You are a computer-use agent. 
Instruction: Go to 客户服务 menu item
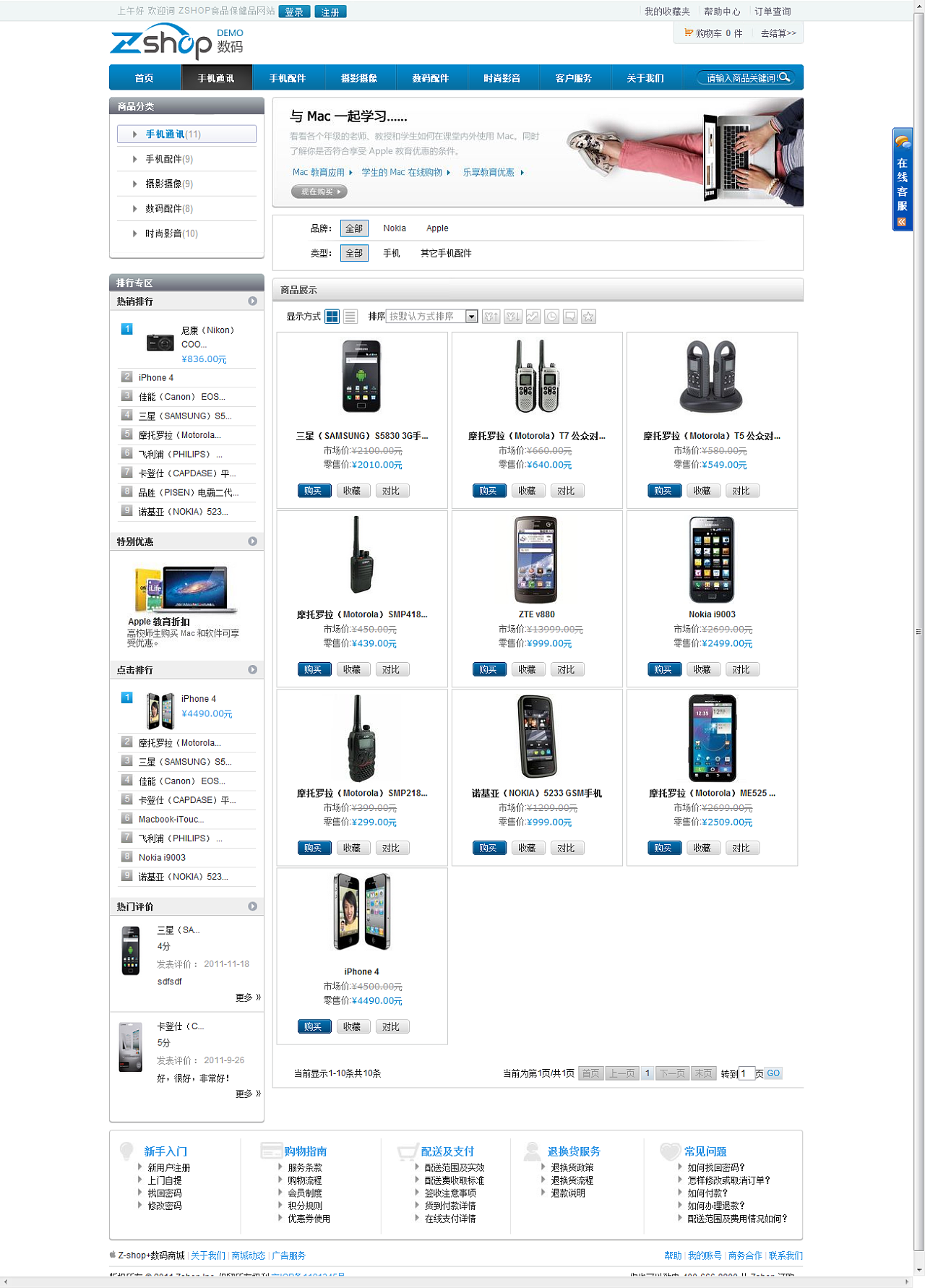point(574,78)
